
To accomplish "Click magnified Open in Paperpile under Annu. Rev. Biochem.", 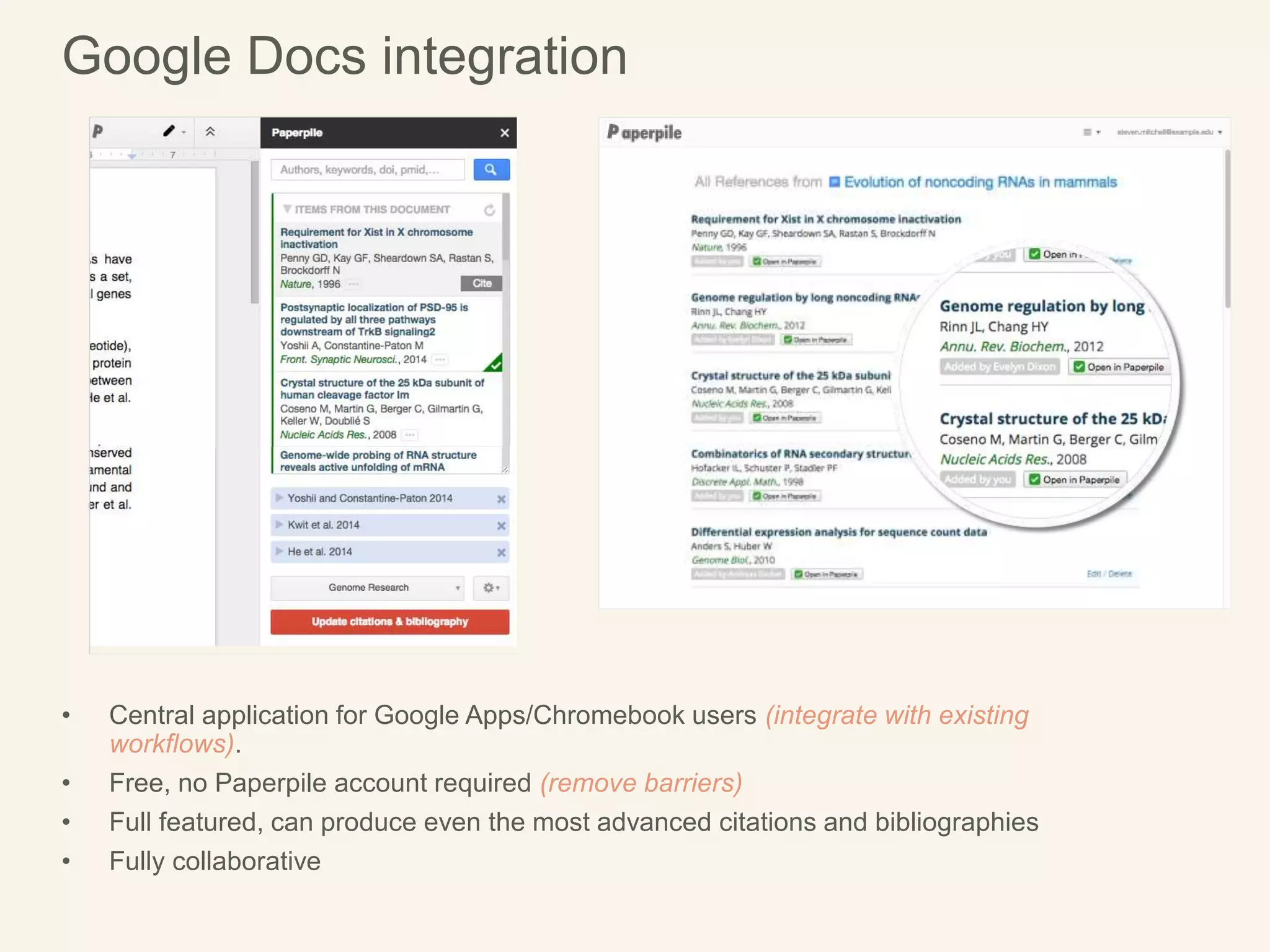I will 1119,367.
